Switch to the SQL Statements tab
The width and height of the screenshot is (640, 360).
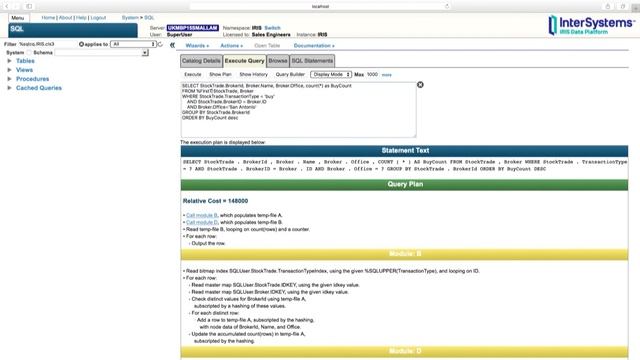point(312,61)
